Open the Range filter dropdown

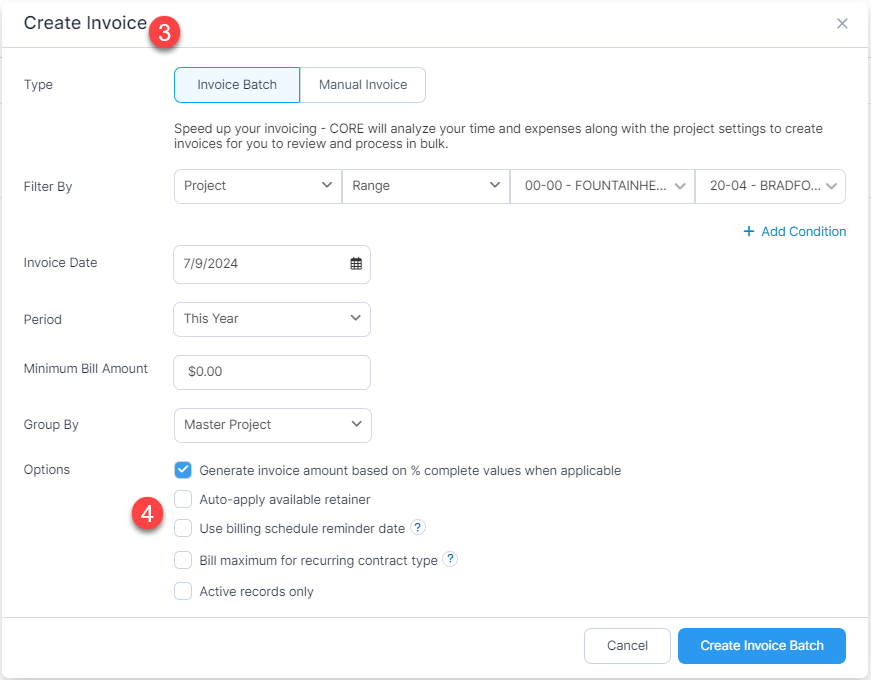(x=426, y=186)
